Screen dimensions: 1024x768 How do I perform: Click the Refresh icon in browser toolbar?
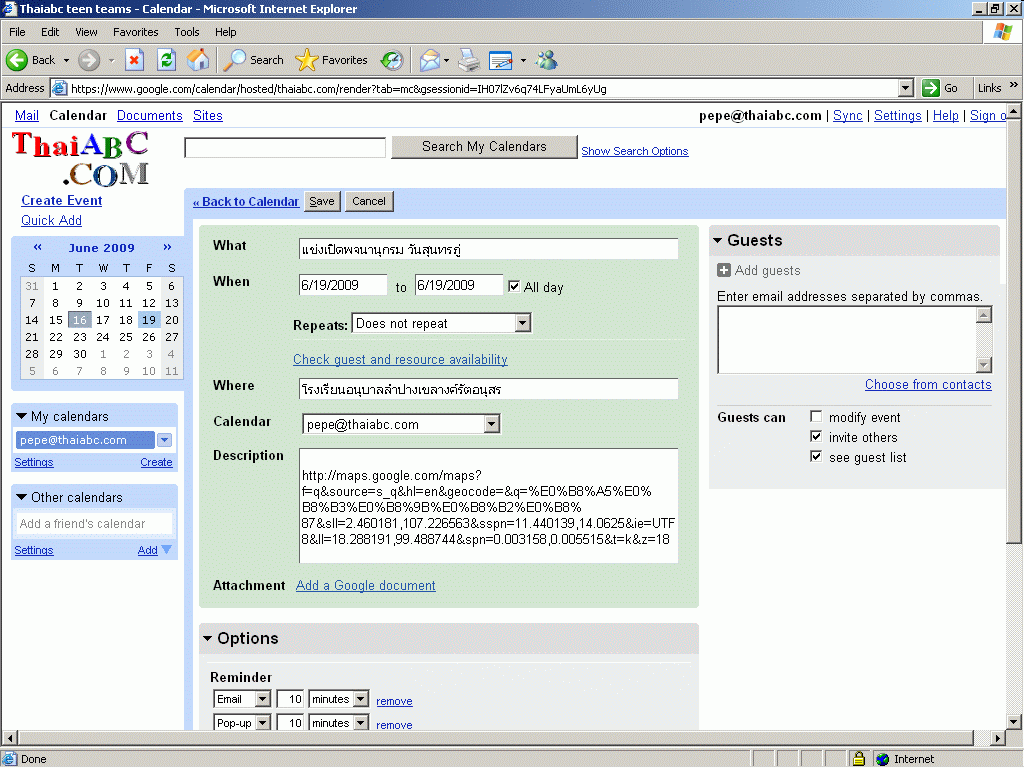point(166,60)
